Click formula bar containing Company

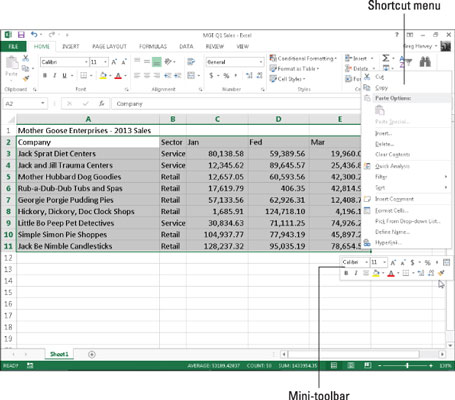coord(236,104)
